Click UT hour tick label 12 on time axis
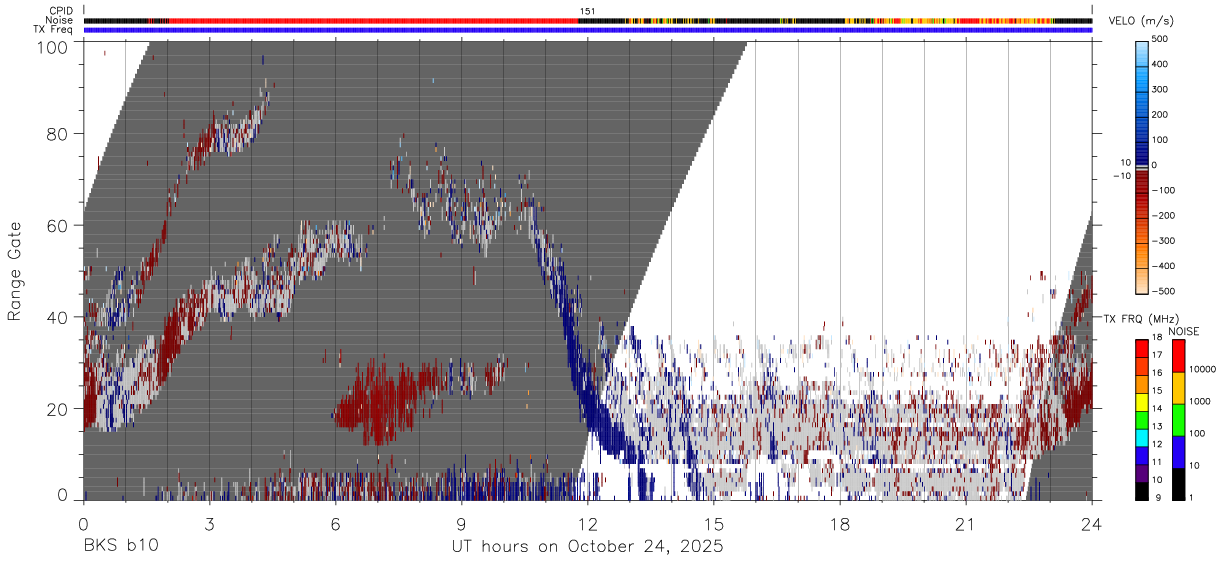 point(587,524)
